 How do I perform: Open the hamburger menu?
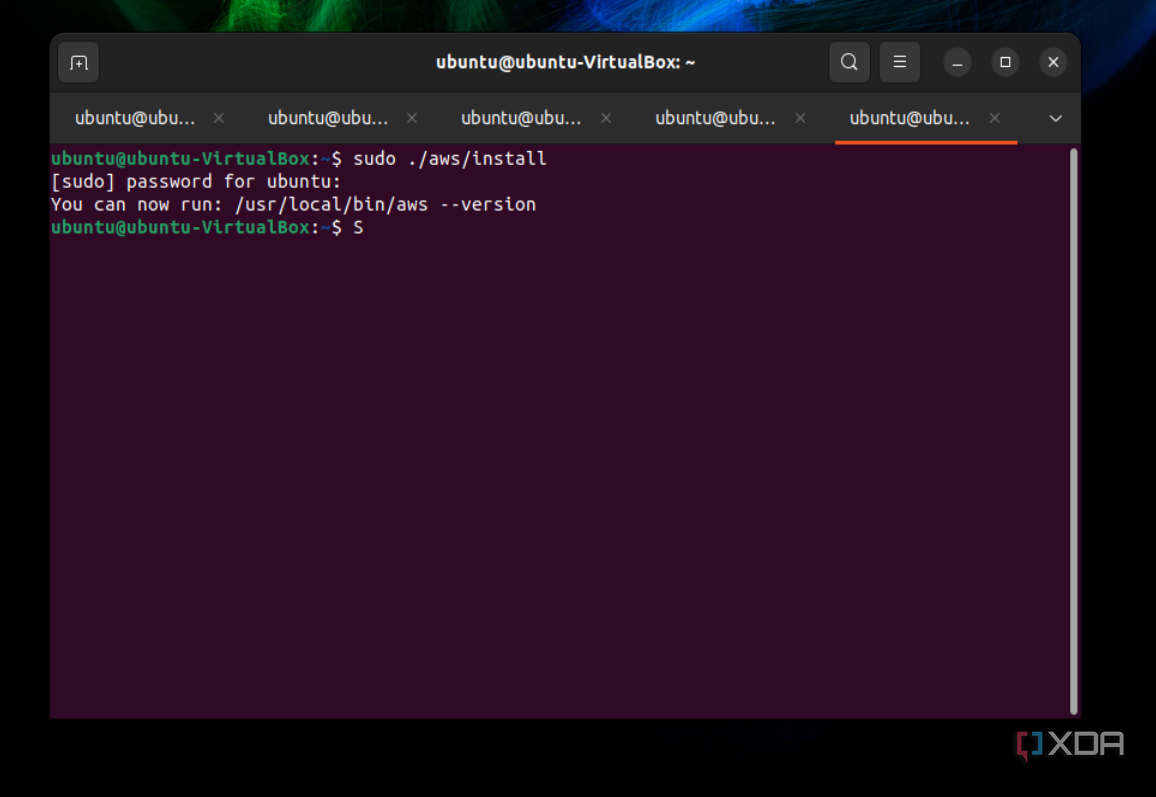tap(899, 63)
